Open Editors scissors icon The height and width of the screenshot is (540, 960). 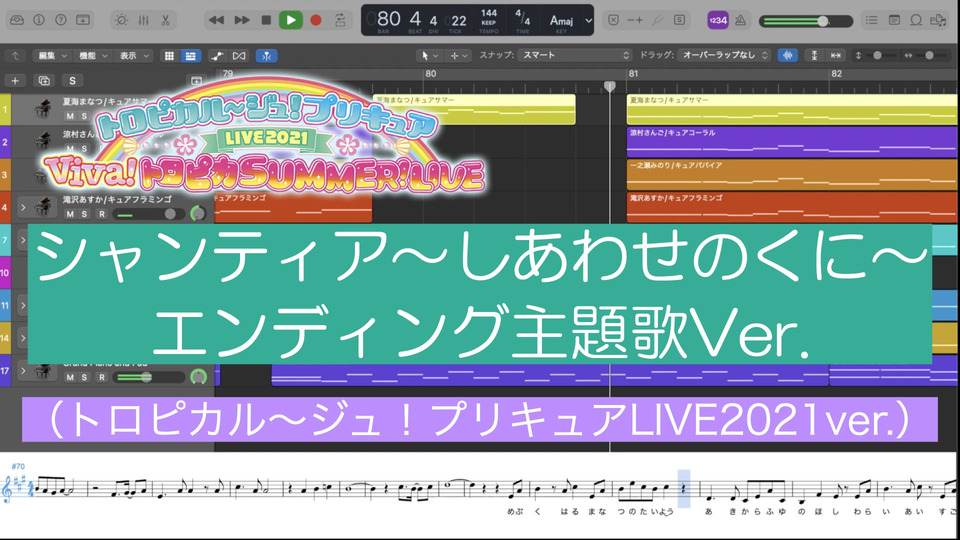pos(165,20)
